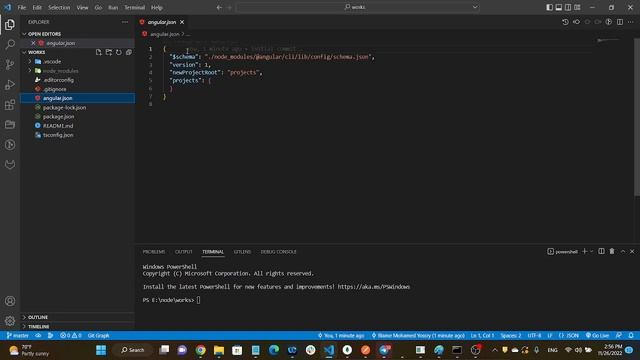Toggle the bottom panel visibility
Screen dimensions: 640x360
tap(559, 7)
